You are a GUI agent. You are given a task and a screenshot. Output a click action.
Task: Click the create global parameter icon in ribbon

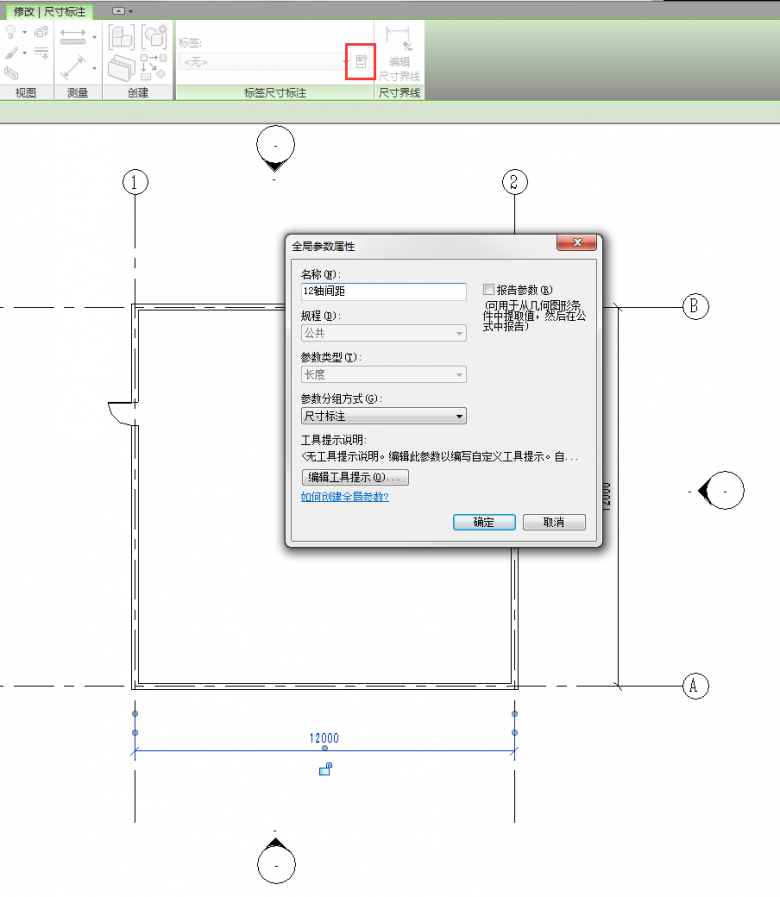[x=361, y=62]
